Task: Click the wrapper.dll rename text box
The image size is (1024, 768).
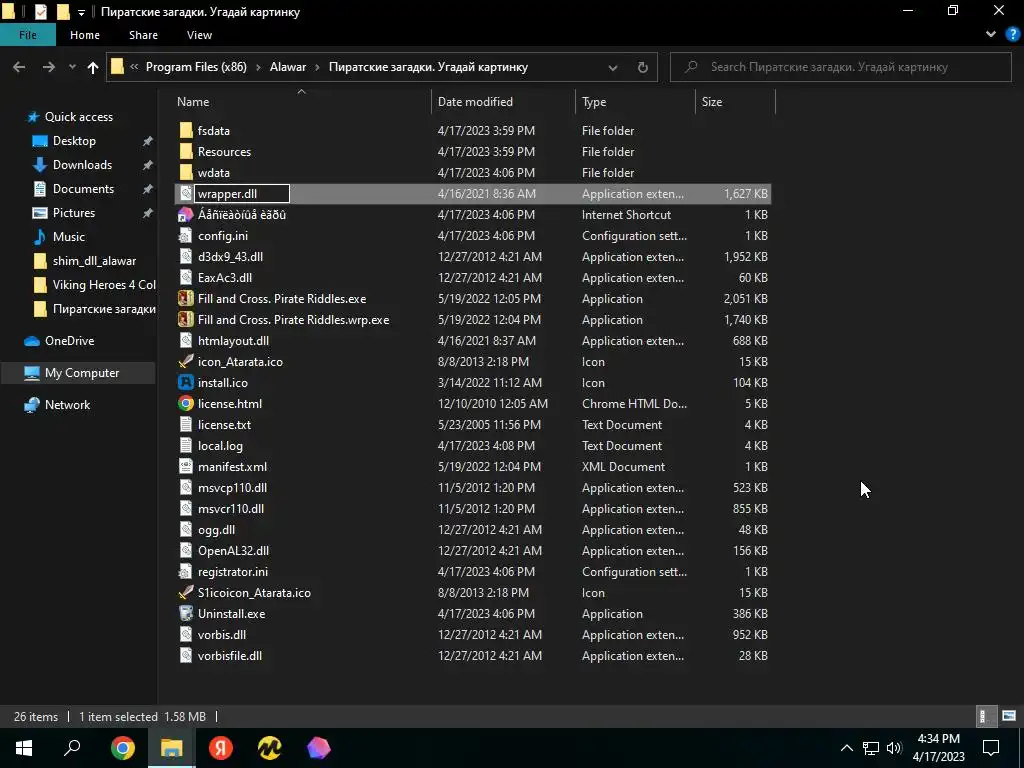Action: (242, 194)
